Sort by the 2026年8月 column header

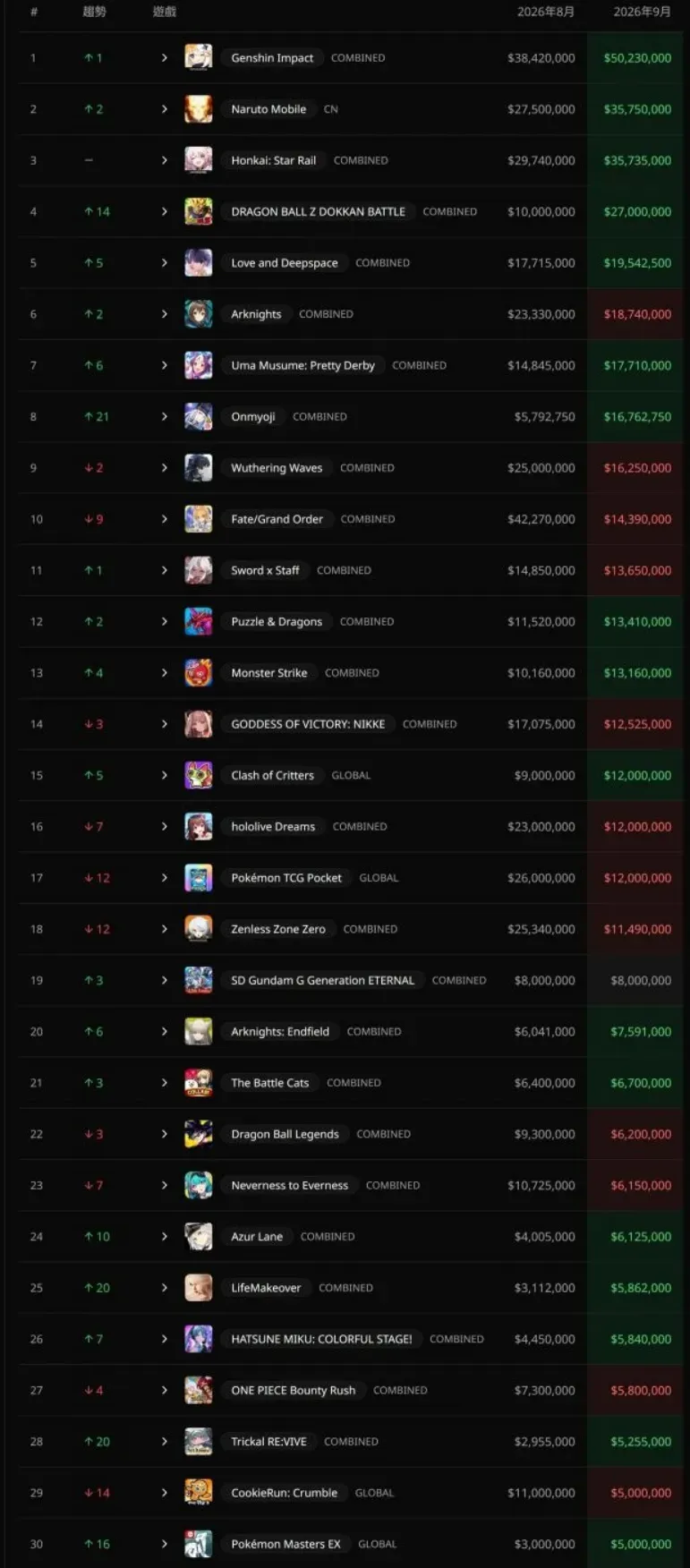pyautogui.click(x=546, y=12)
